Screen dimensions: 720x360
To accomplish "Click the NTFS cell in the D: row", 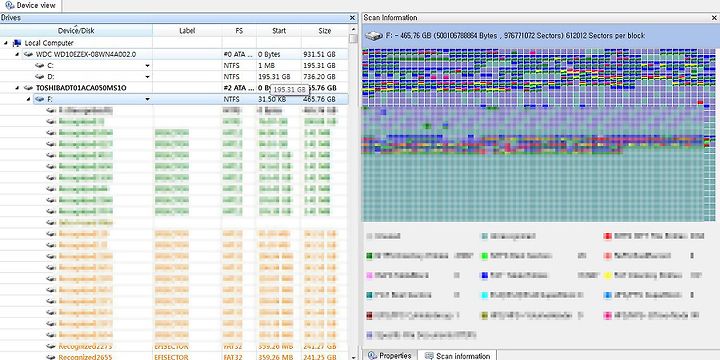I will tap(231, 77).
